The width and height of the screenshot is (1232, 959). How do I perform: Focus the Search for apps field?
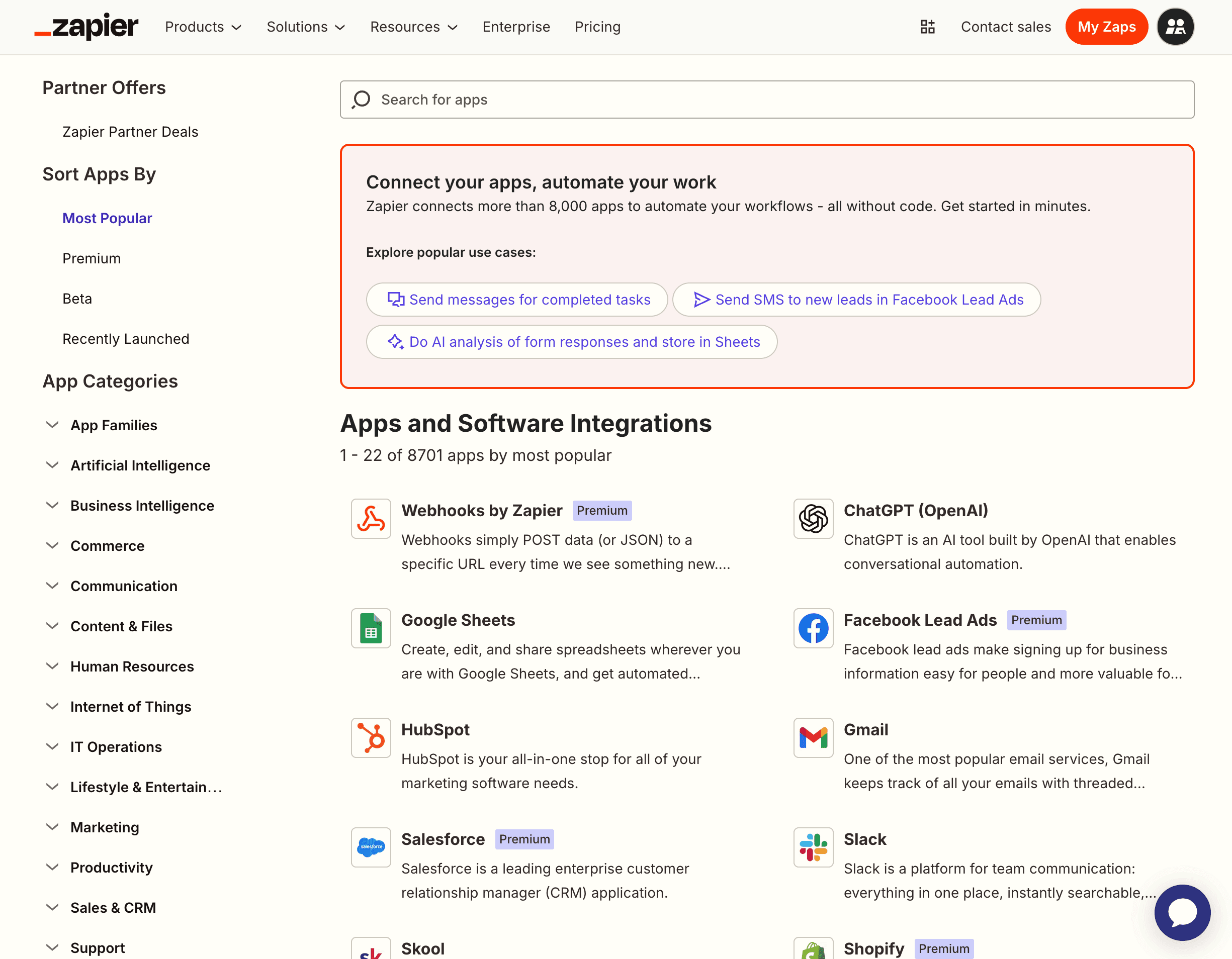pos(767,100)
